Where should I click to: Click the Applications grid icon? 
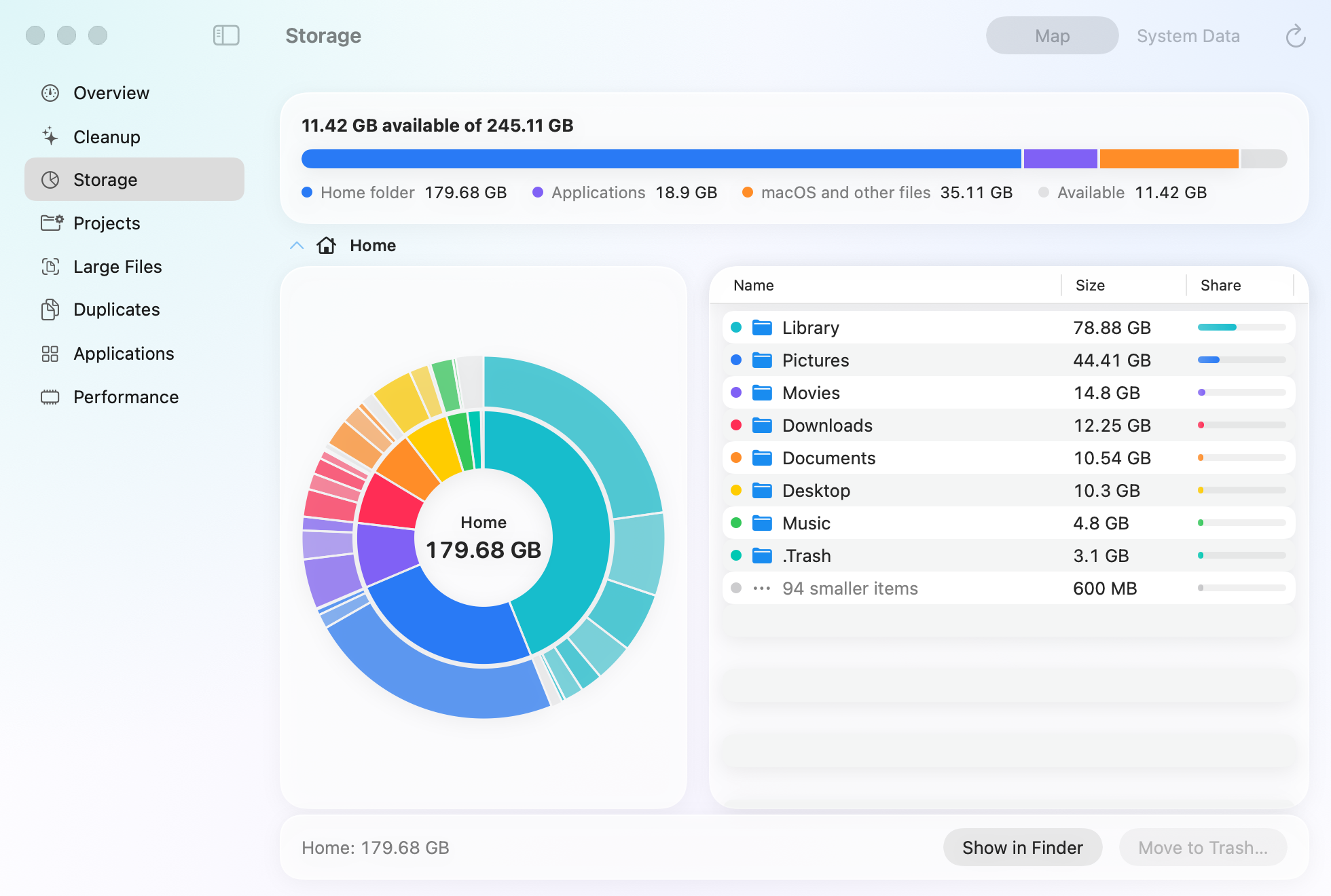(x=50, y=354)
